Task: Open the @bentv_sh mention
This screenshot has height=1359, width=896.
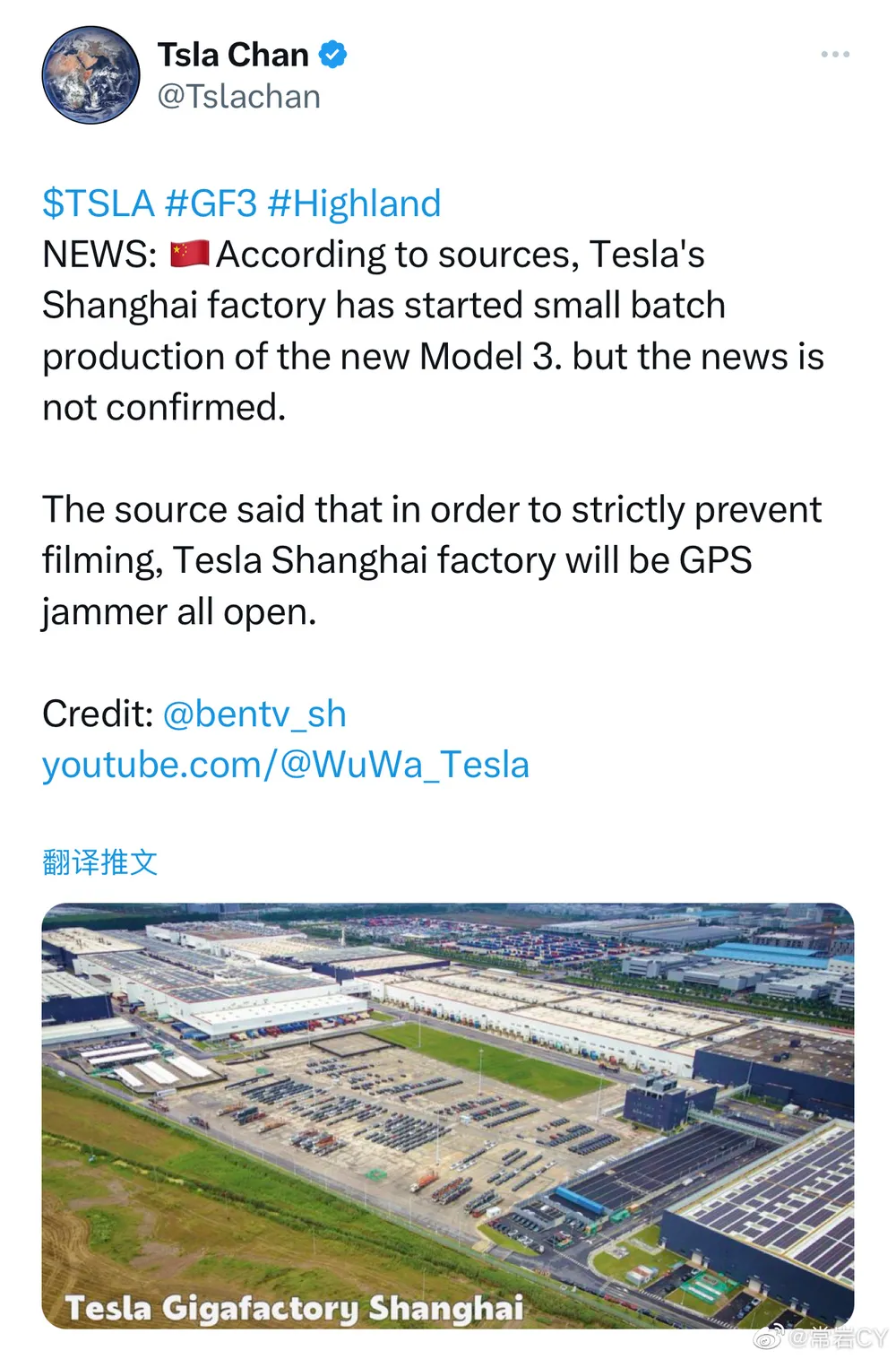Action: [254, 714]
